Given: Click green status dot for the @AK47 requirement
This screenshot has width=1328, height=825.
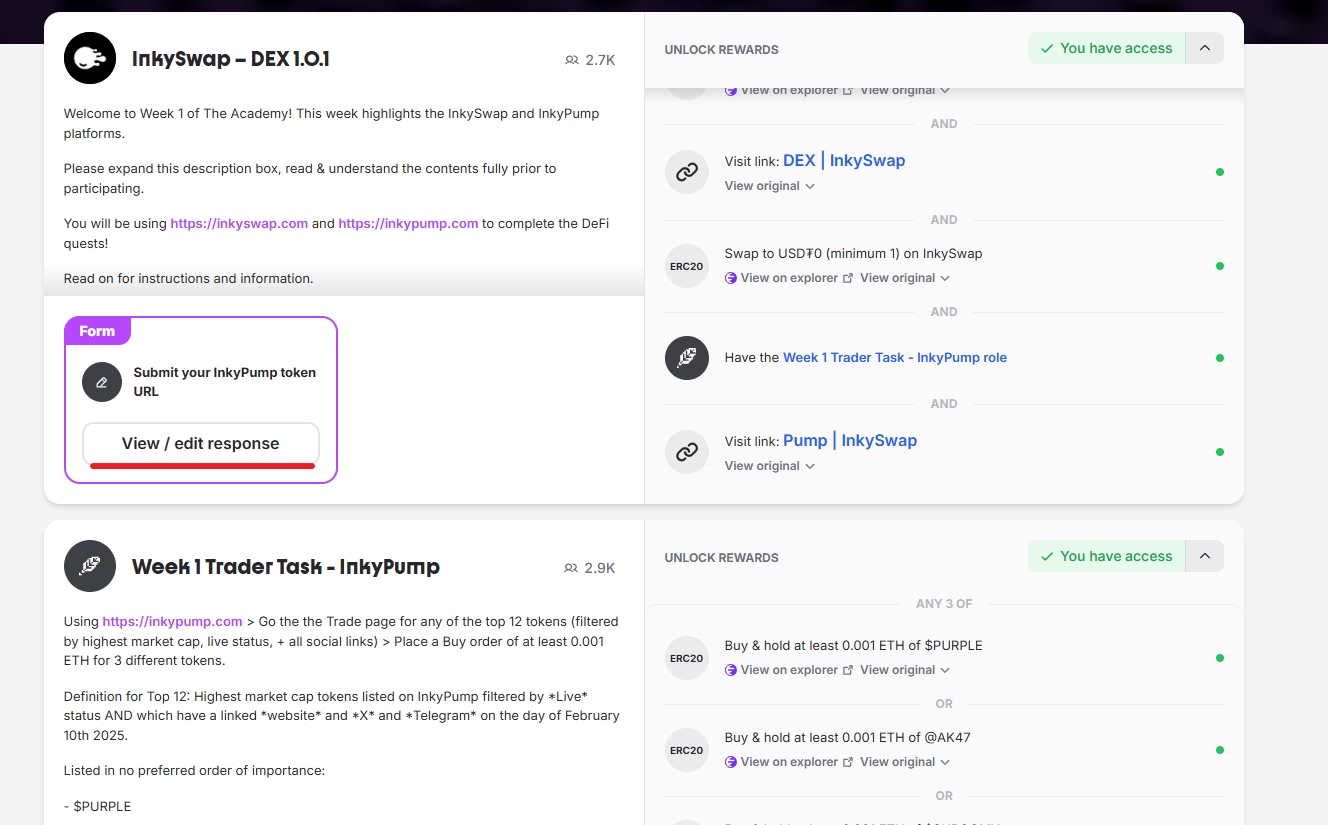Looking at the screenshot, I should (x=1219, y=750).
